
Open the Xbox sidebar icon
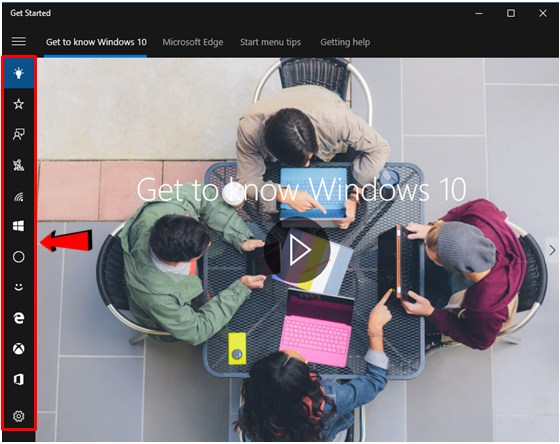click(19, 348)
